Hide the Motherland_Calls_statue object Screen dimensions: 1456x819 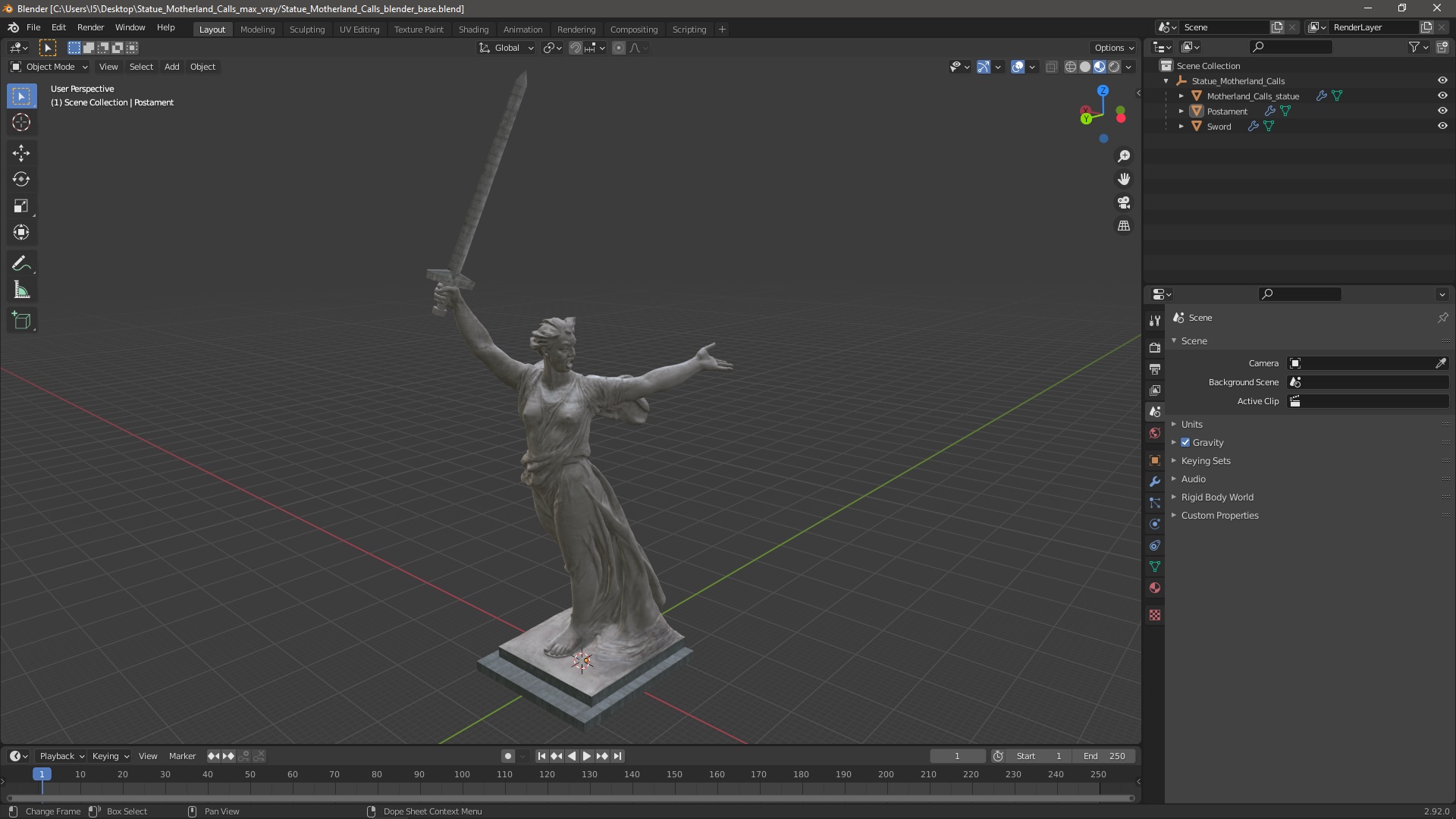tap(1442, 96)
